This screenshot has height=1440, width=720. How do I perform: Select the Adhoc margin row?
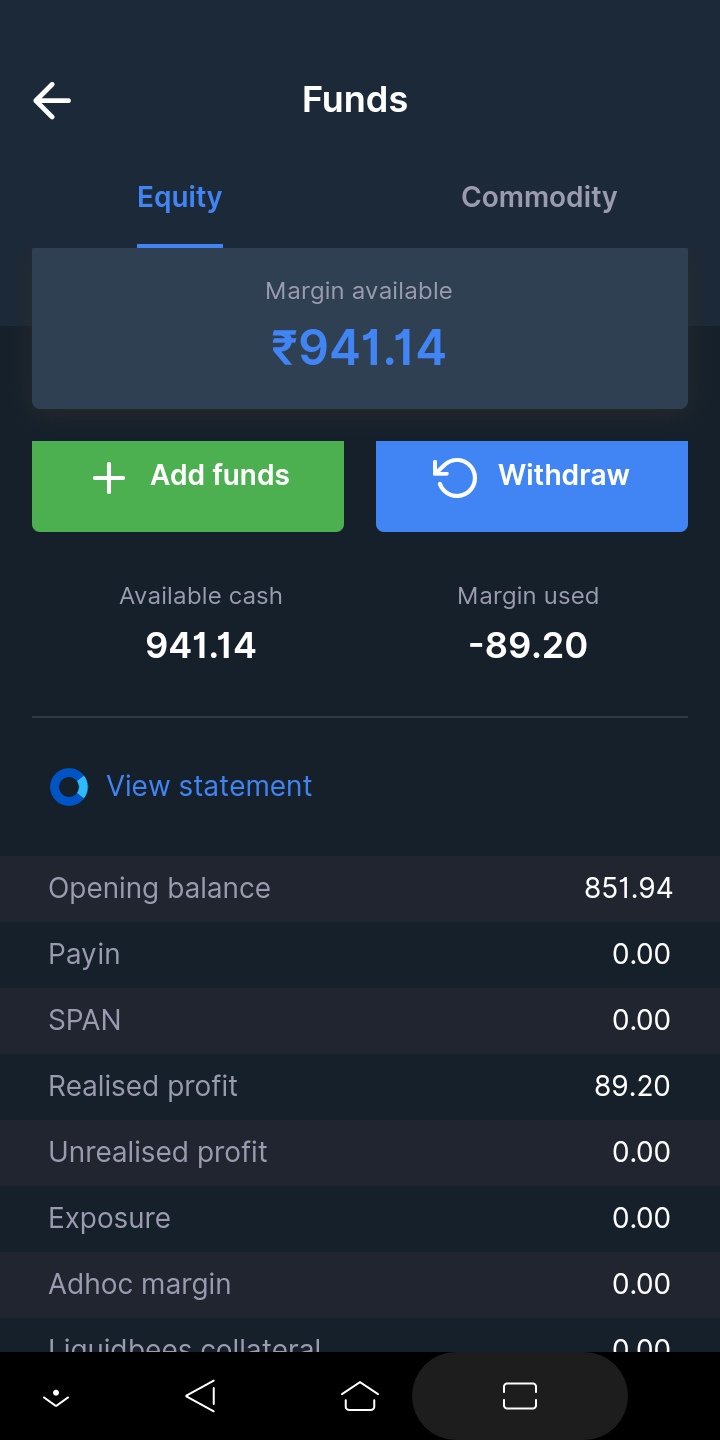tap(360, 1284)
